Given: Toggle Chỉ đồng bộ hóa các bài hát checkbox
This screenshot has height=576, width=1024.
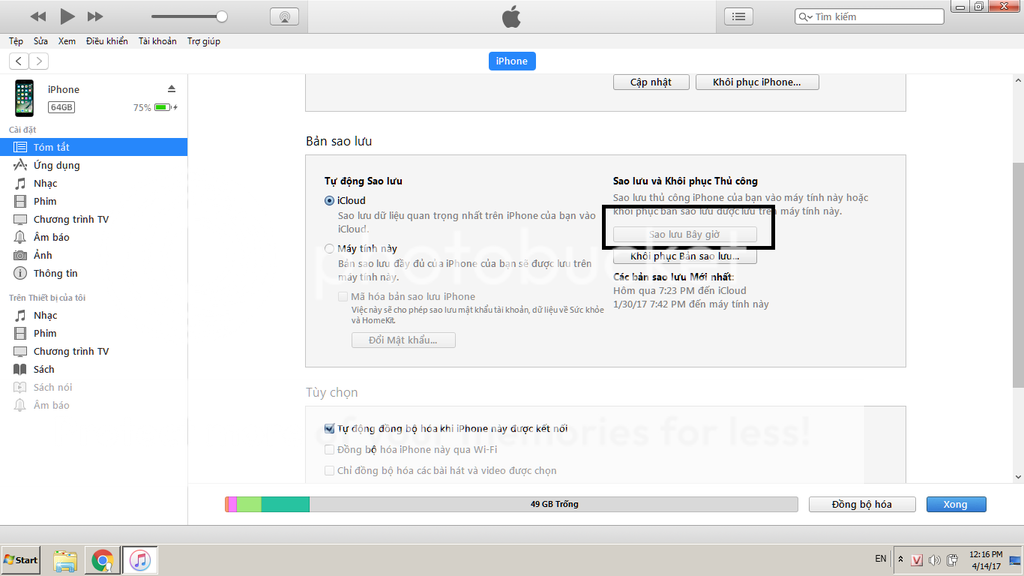Looking at the screenshot, I should coord(329,470).
